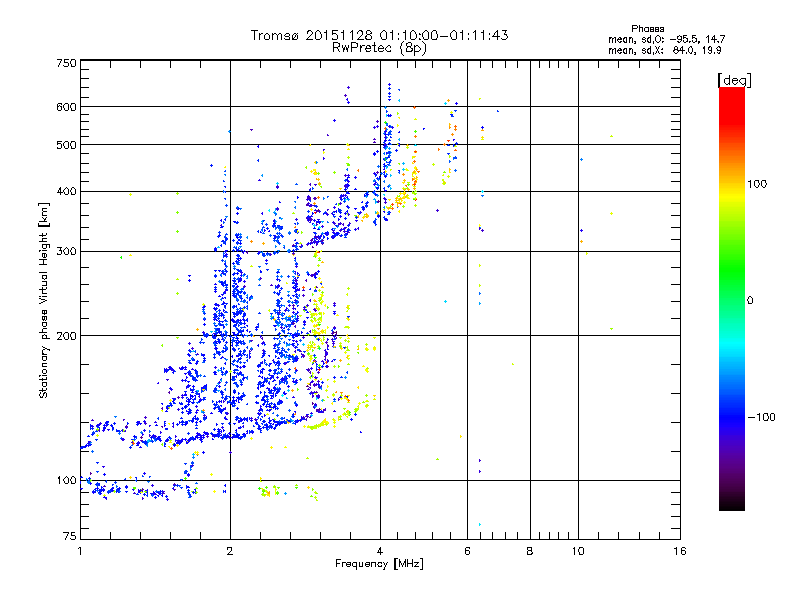800x600 pixels.
Task: Click the x-axis tick label '16'
Action: 680,551
